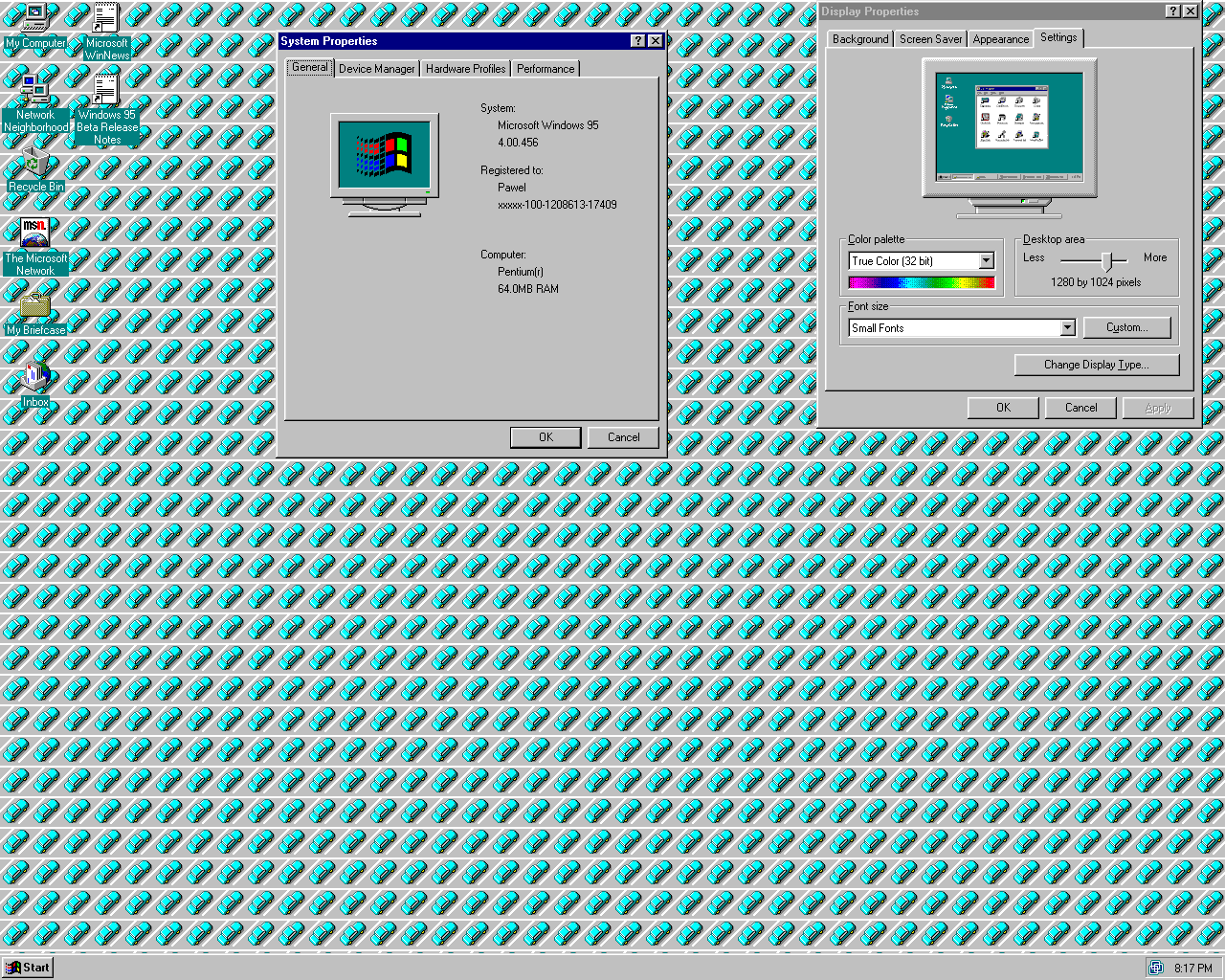Click the Custom font size button

click(1127, 327)
